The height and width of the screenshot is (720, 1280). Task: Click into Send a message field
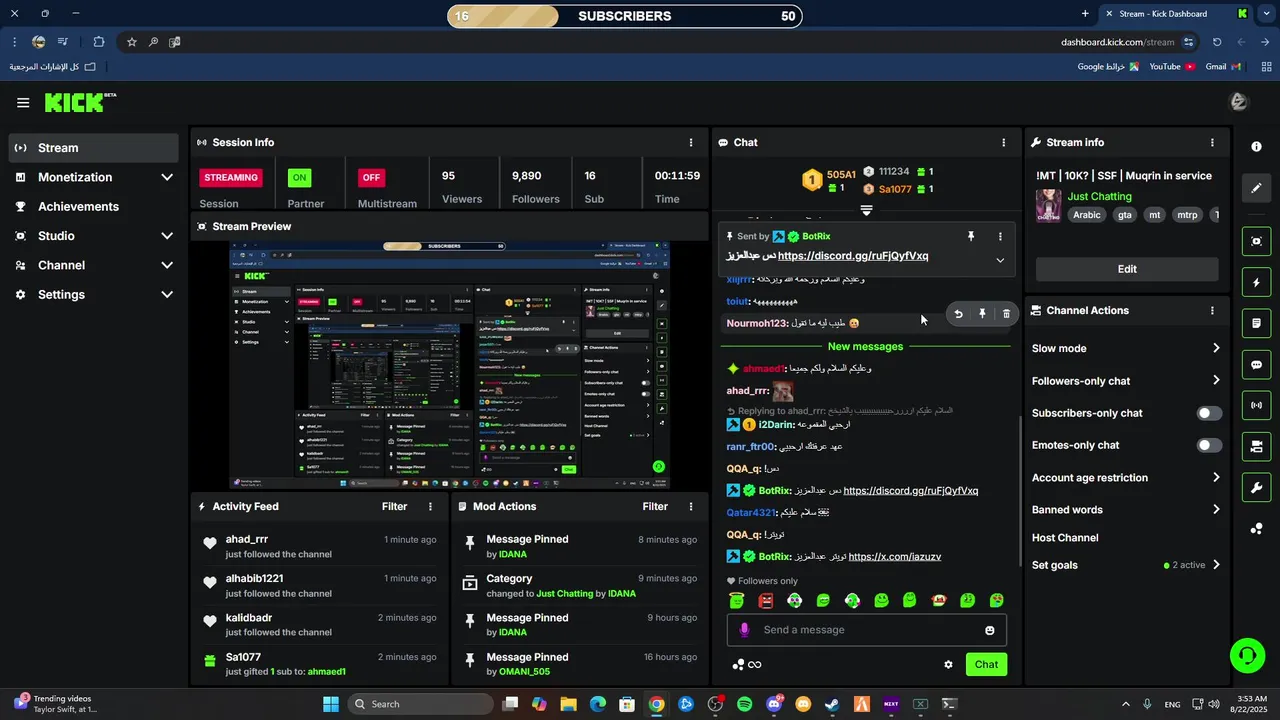point(866,630)
